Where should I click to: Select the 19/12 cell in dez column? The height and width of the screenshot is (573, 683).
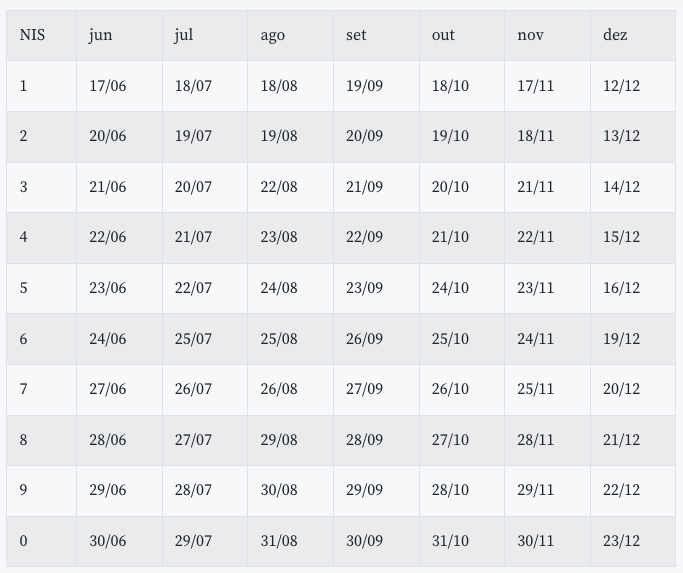[621, 339]
